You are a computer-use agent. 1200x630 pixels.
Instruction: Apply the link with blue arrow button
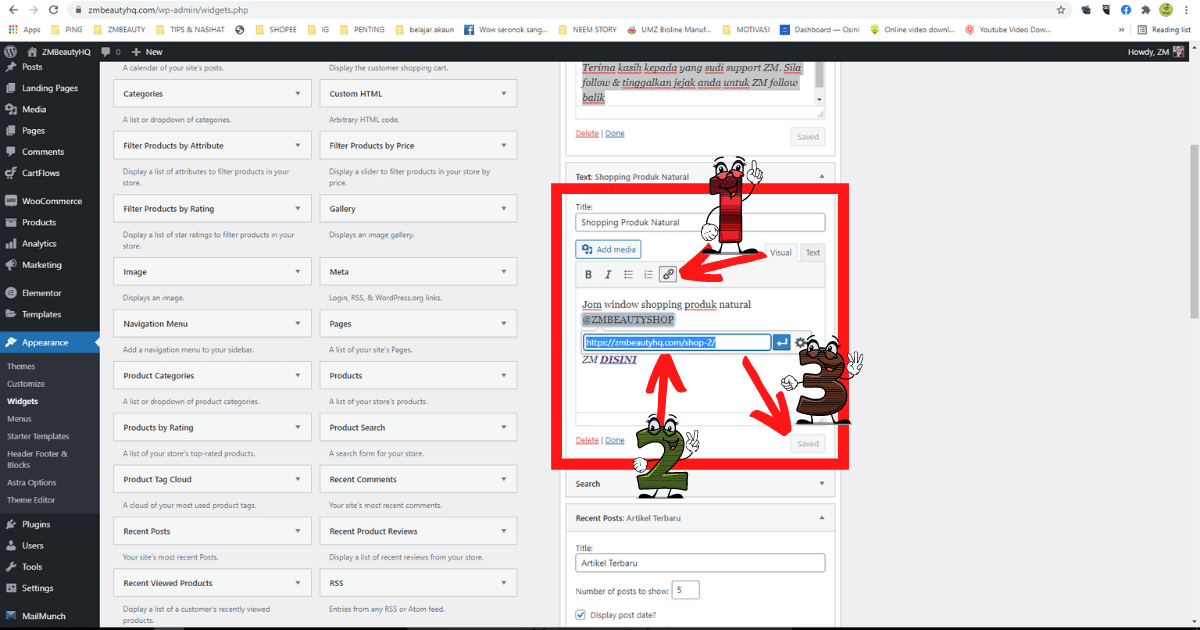(782, 342)
